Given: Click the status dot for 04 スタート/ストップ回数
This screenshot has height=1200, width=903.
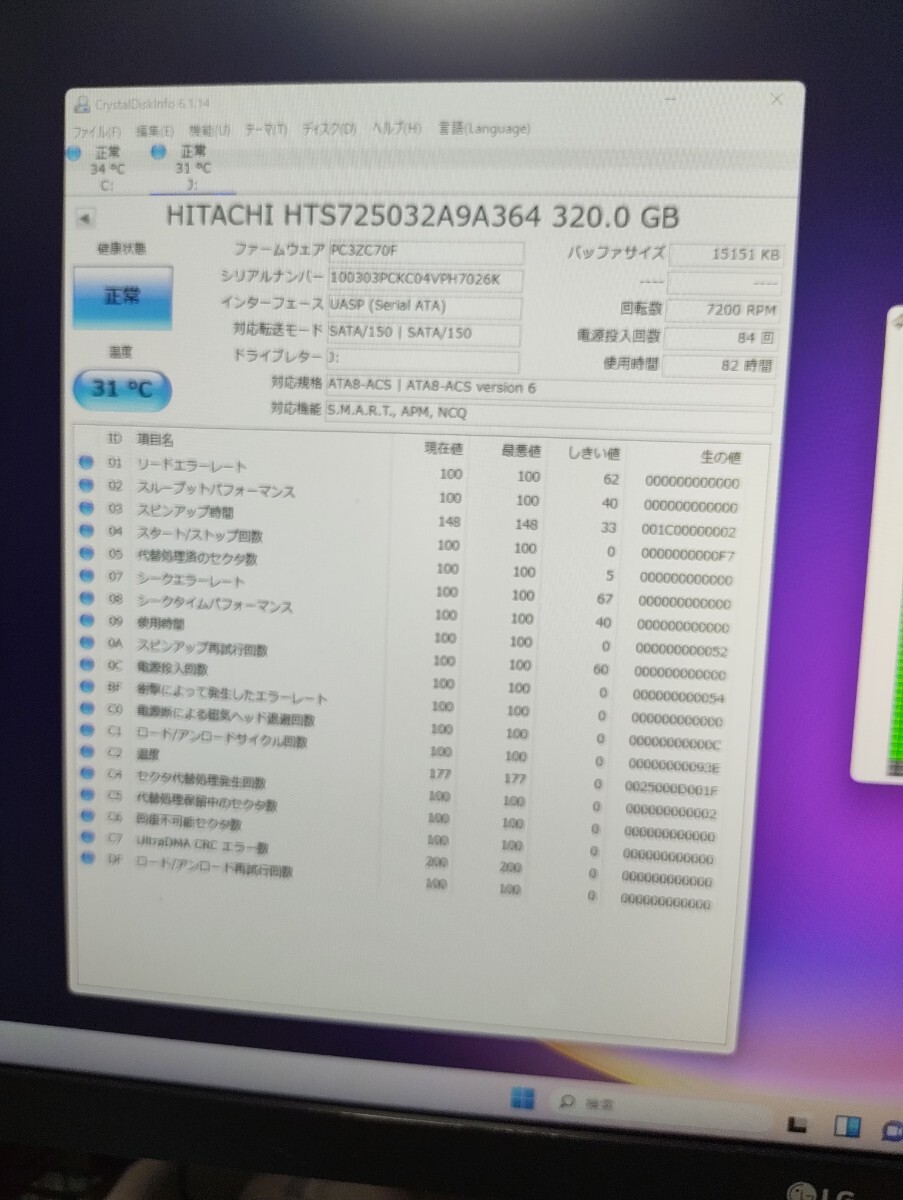Looking at the screenshot, I should coord(86,531).
